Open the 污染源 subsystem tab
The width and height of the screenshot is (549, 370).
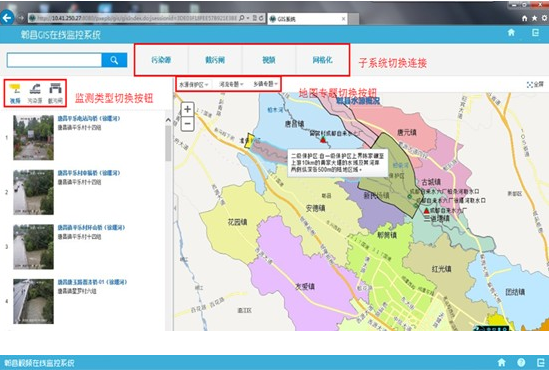[x=161, y=60]
